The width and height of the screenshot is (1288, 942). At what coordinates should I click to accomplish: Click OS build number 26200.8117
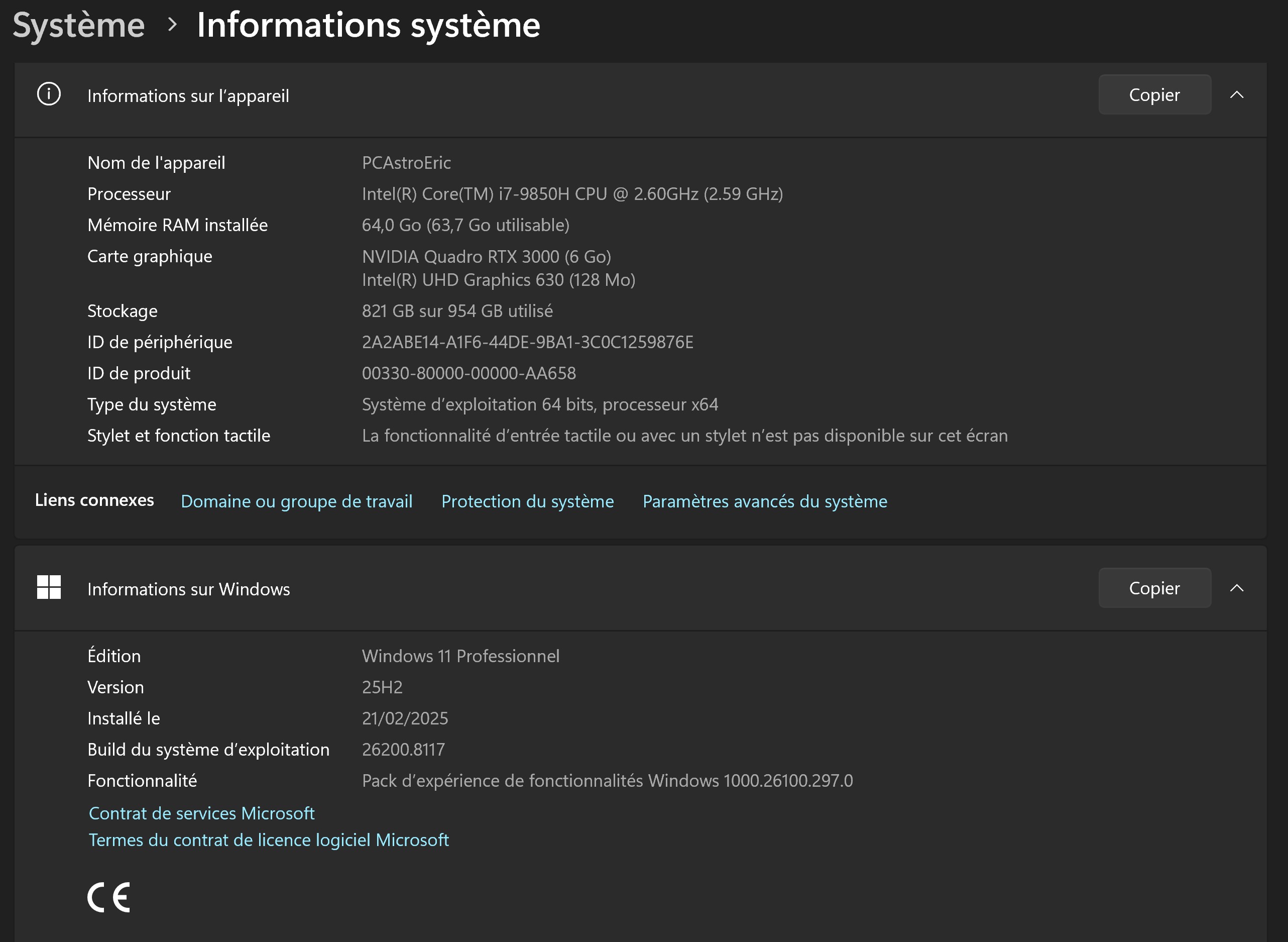point(403,750)
